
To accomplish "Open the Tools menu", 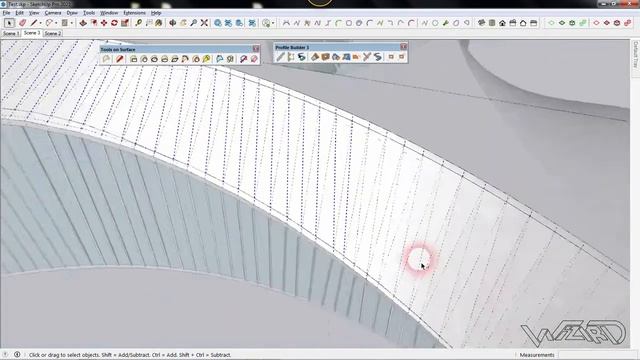I will (x=89, y=13).
